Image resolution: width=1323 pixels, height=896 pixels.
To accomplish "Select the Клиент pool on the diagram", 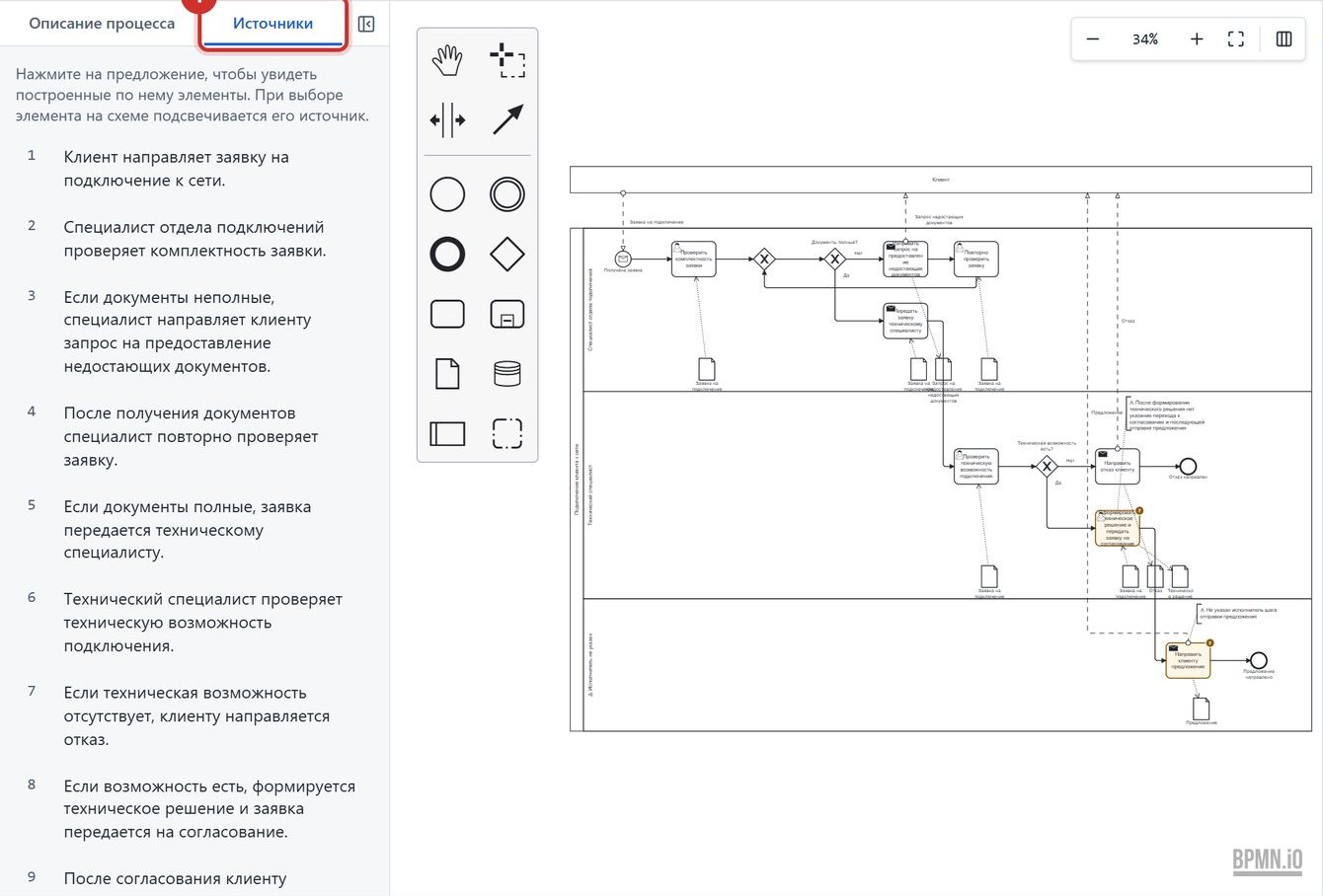I will (941, 180).
